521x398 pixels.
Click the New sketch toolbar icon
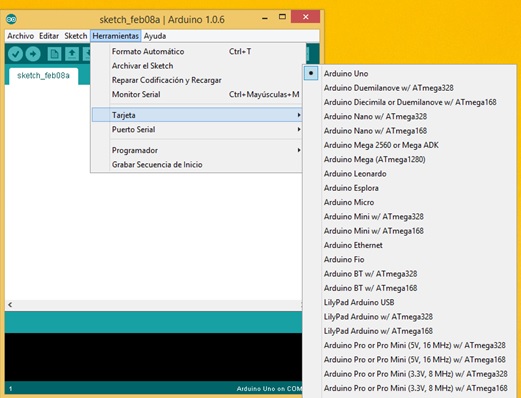click(x=54, y=54)
